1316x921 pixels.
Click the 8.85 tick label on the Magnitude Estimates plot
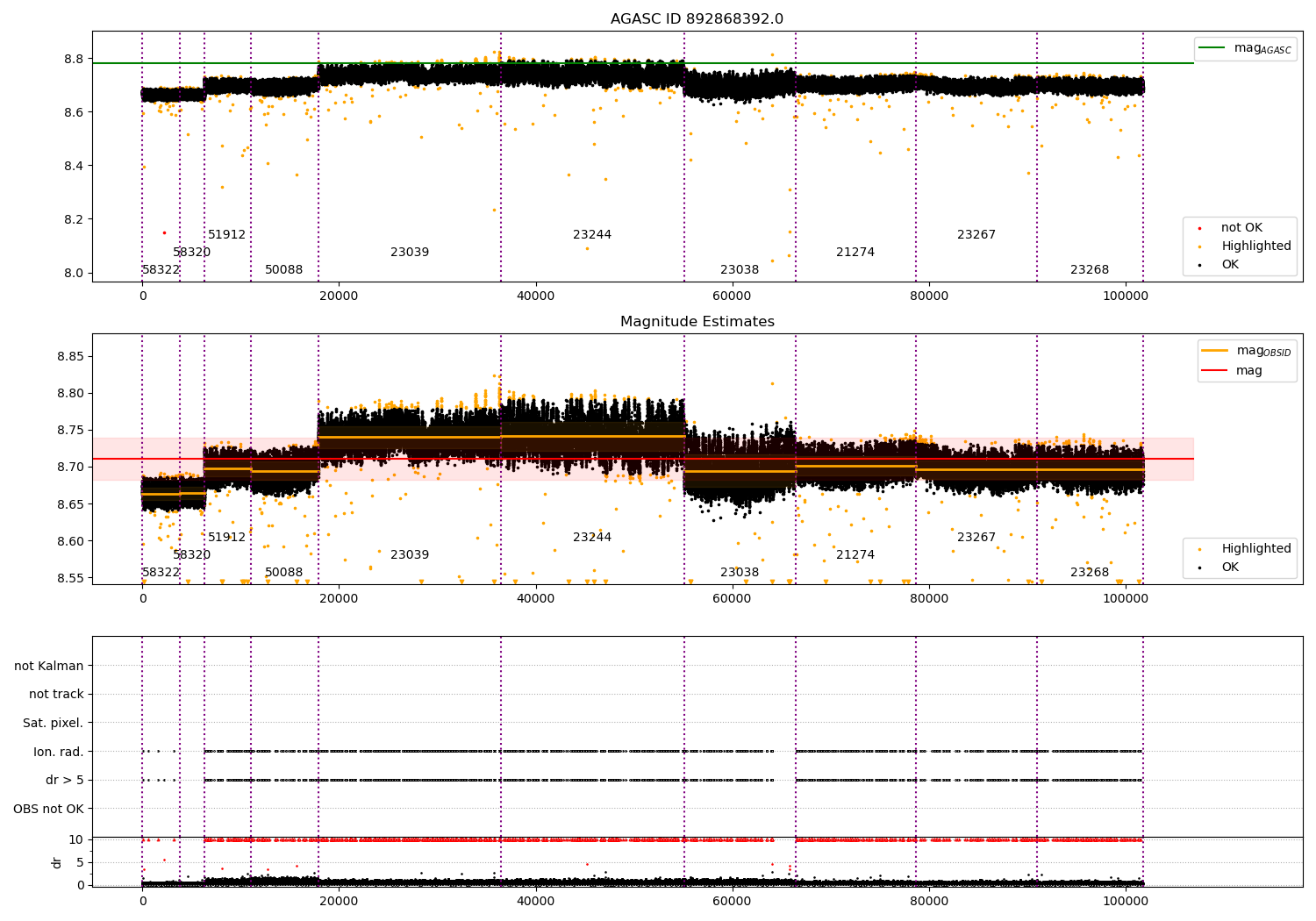coord(70,357)
